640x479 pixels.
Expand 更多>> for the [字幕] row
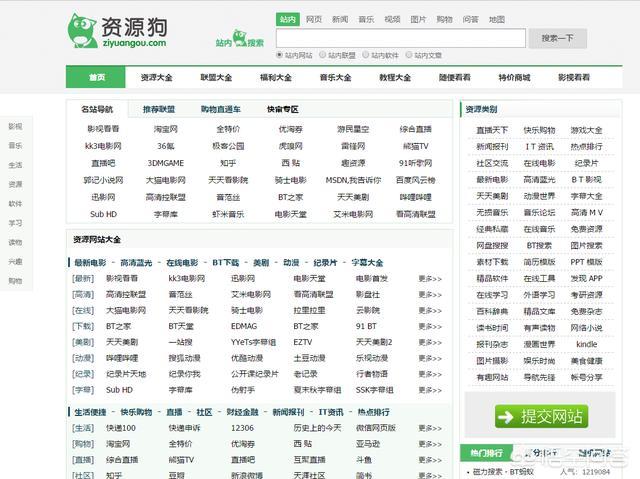430,390
